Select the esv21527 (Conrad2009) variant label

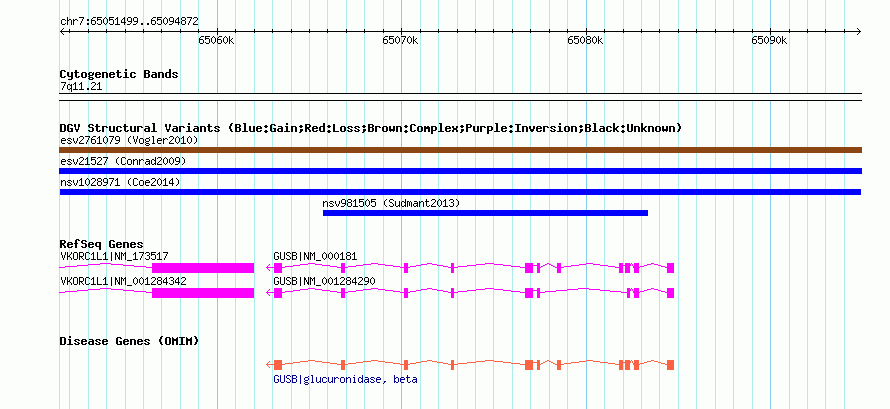[123, 161]
